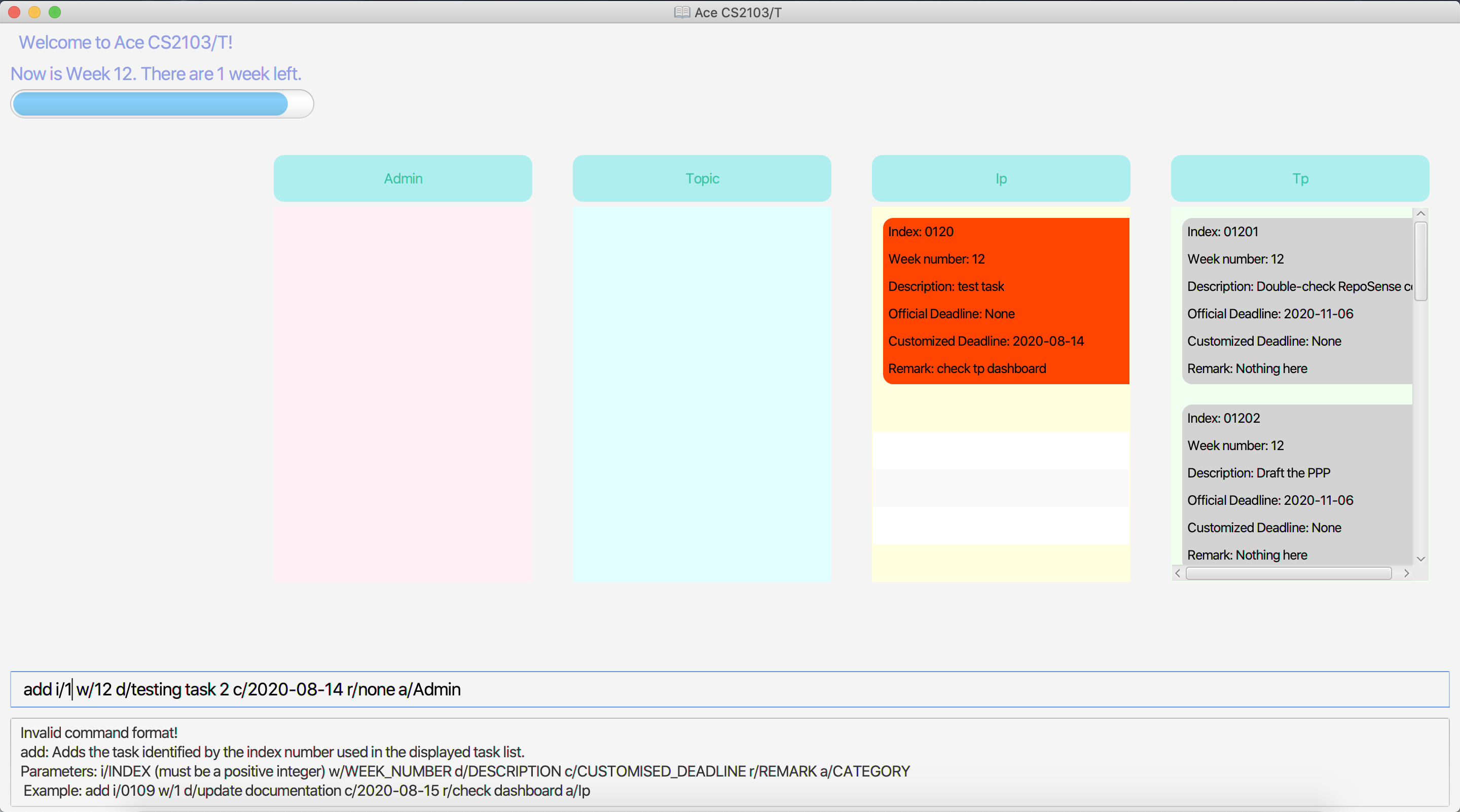Click the command input text field

(x=729, y=689)
